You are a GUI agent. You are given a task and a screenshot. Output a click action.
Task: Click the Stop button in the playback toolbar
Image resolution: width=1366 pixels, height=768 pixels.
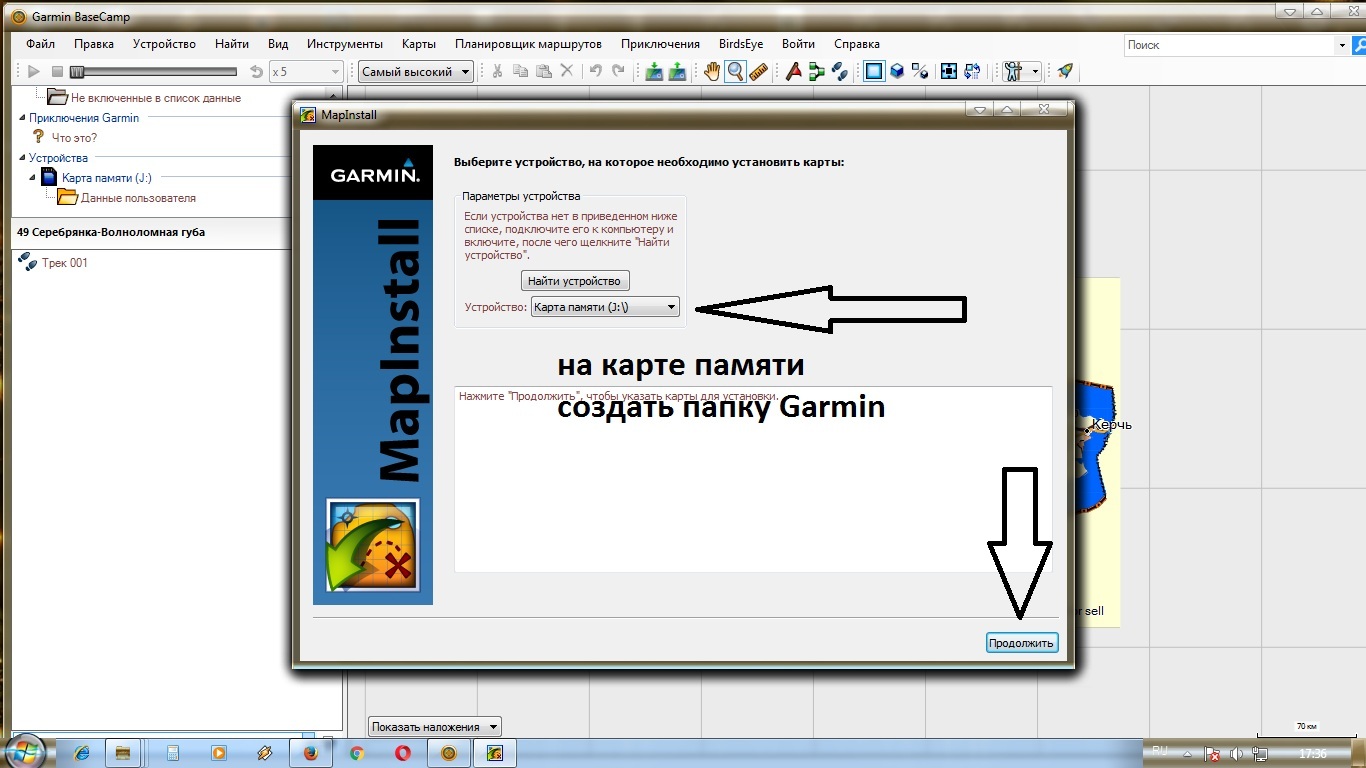tap(57, 72)
